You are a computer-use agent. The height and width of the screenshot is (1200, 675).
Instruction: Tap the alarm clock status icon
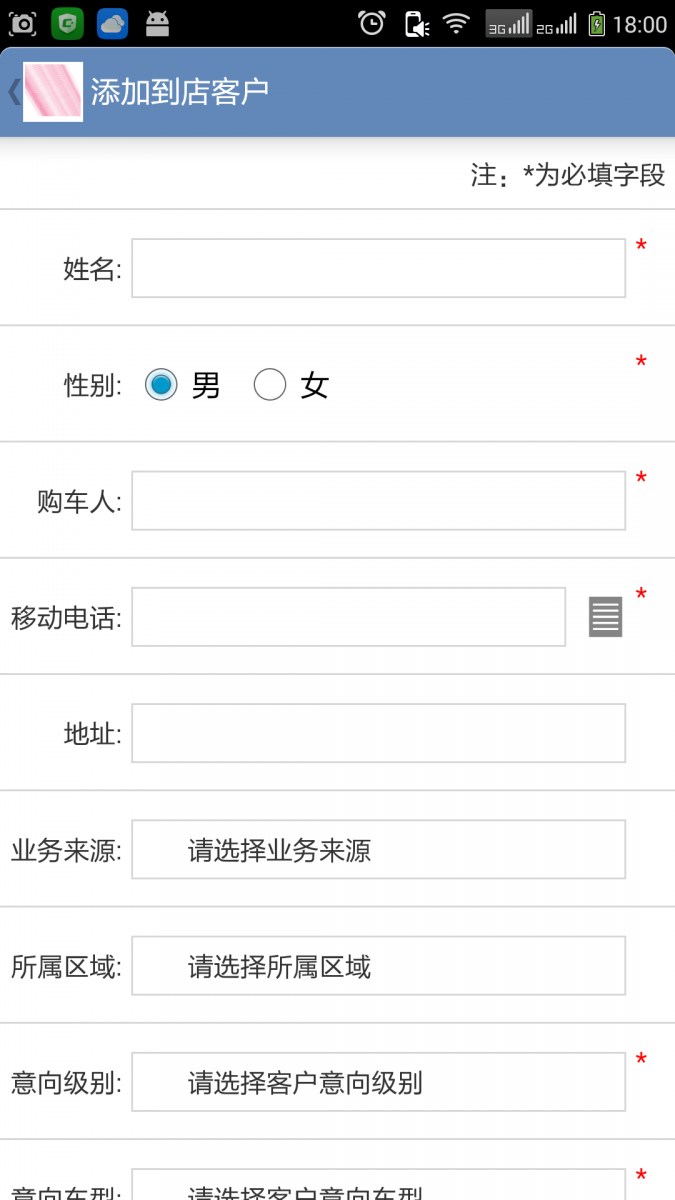click(372, 24)
